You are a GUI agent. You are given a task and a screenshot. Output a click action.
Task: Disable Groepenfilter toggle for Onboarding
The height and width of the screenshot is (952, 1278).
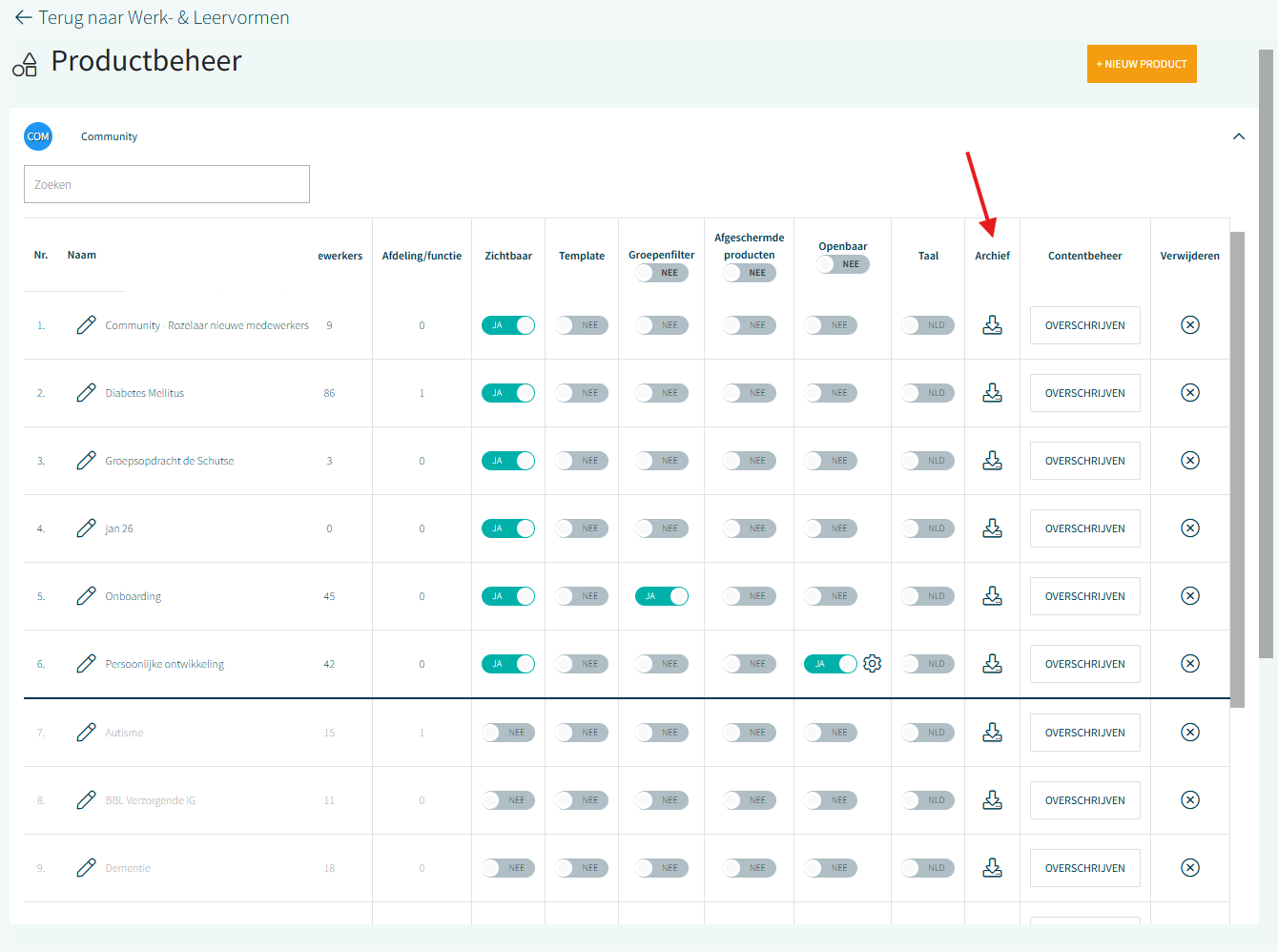[661, 596]
